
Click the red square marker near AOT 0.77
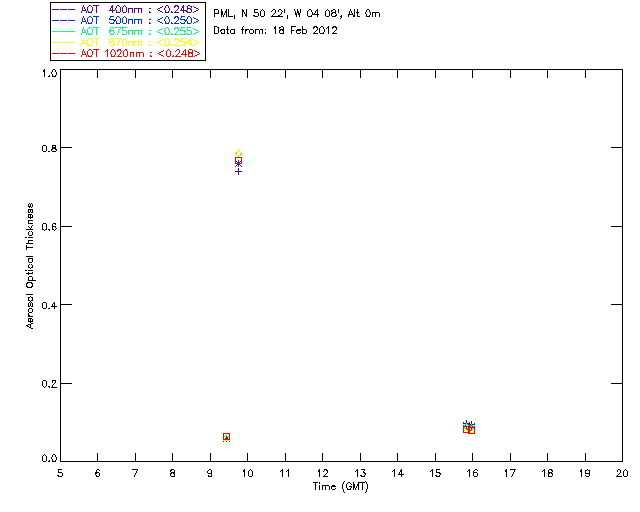(x=238, y=161)
